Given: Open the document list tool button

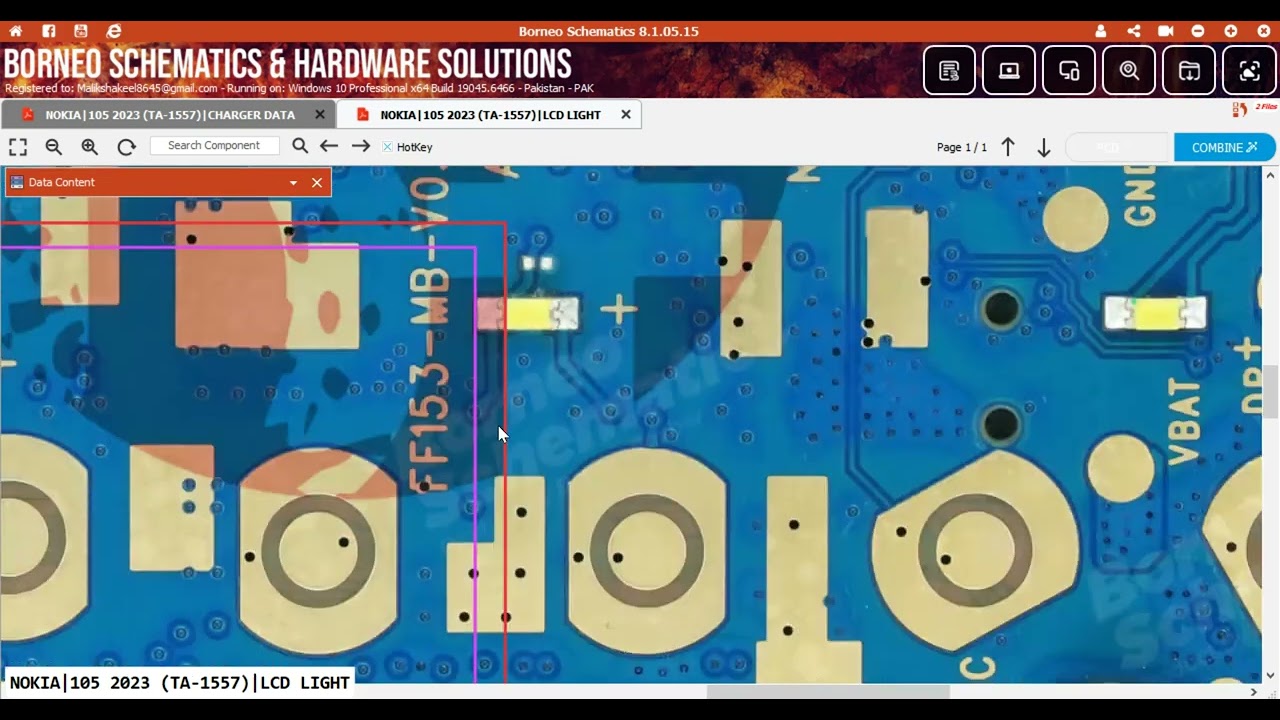Looking at the screenshot, I should point(949,70).
